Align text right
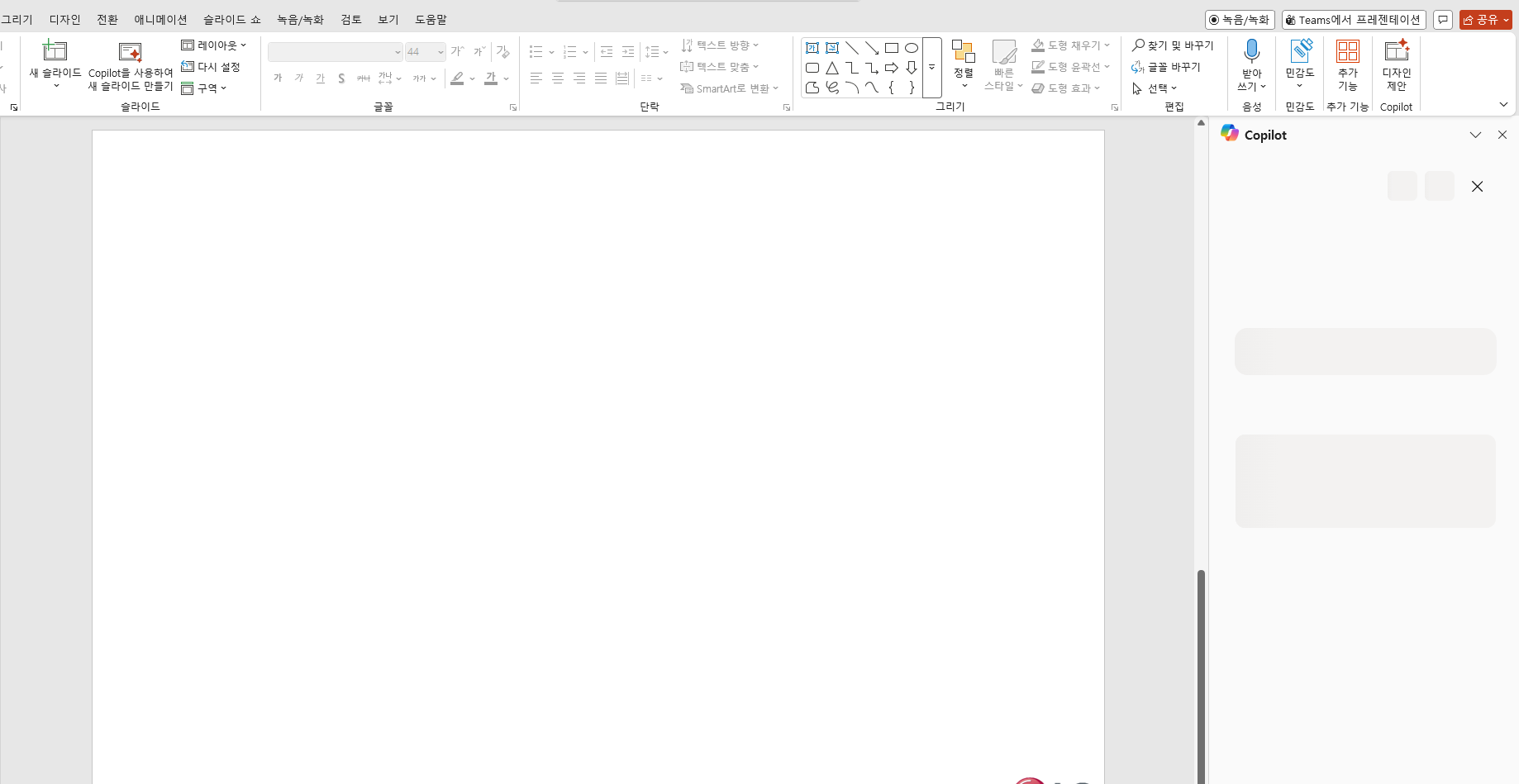The height and width of the screenshot is (784, 1519). 579,78
